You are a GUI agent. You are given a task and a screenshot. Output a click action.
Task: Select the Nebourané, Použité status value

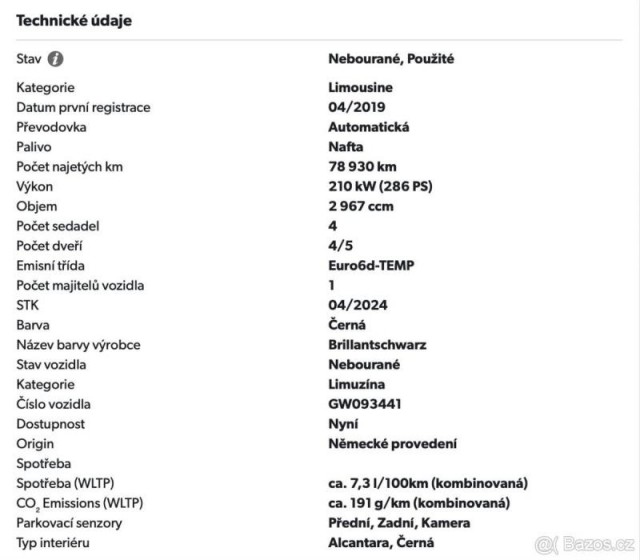point(391,59)
